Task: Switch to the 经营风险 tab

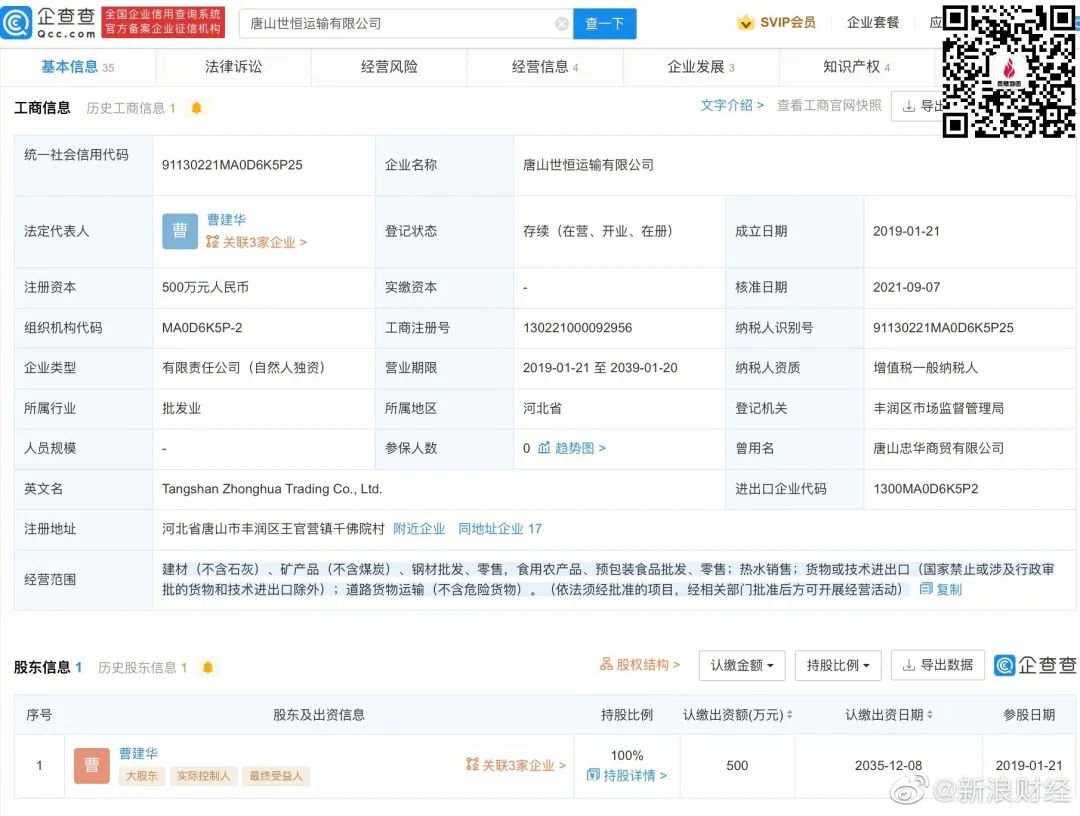Action: click(389, 67)
